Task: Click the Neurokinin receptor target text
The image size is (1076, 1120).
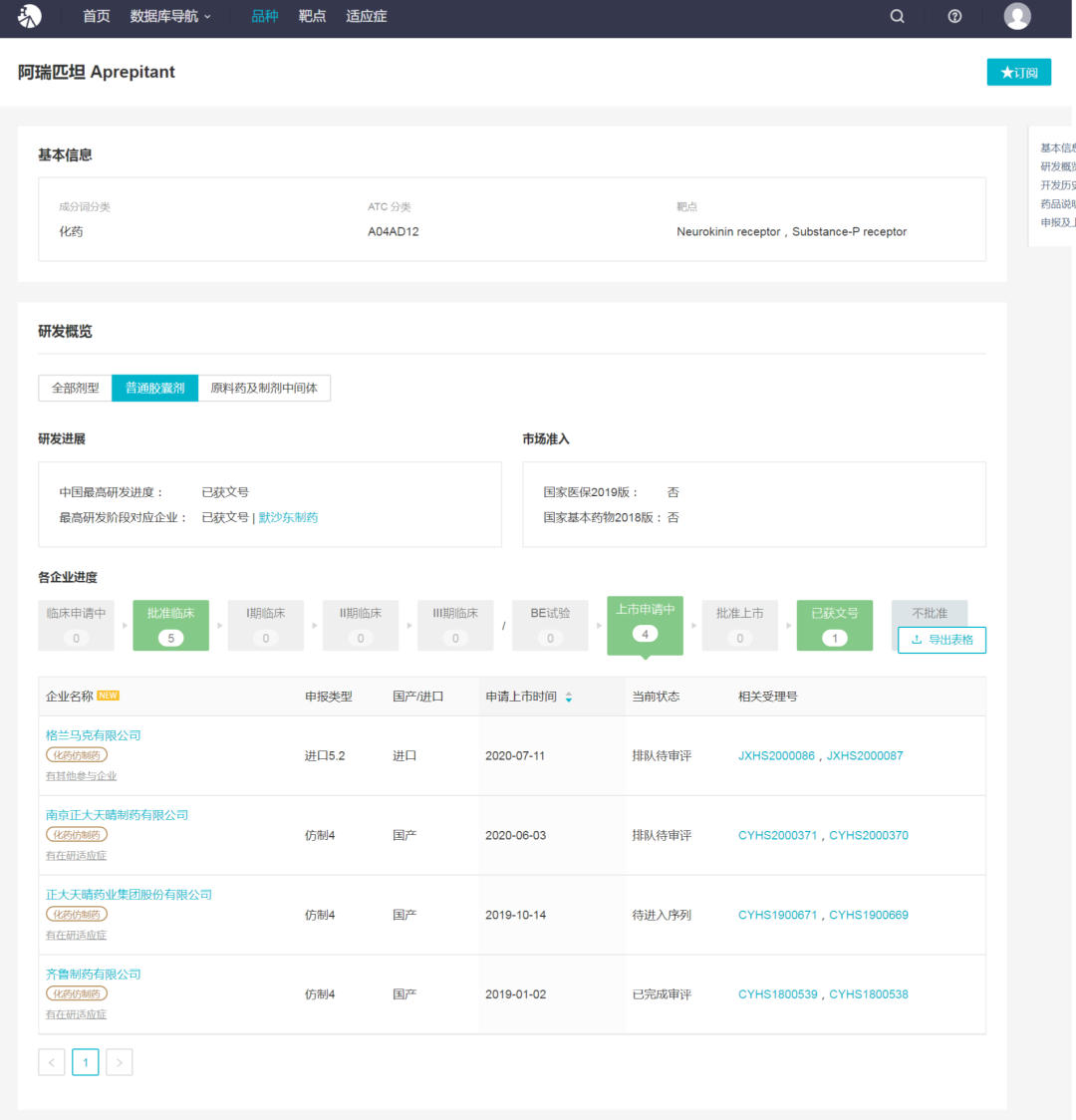Action: click(x=728, y=231)
